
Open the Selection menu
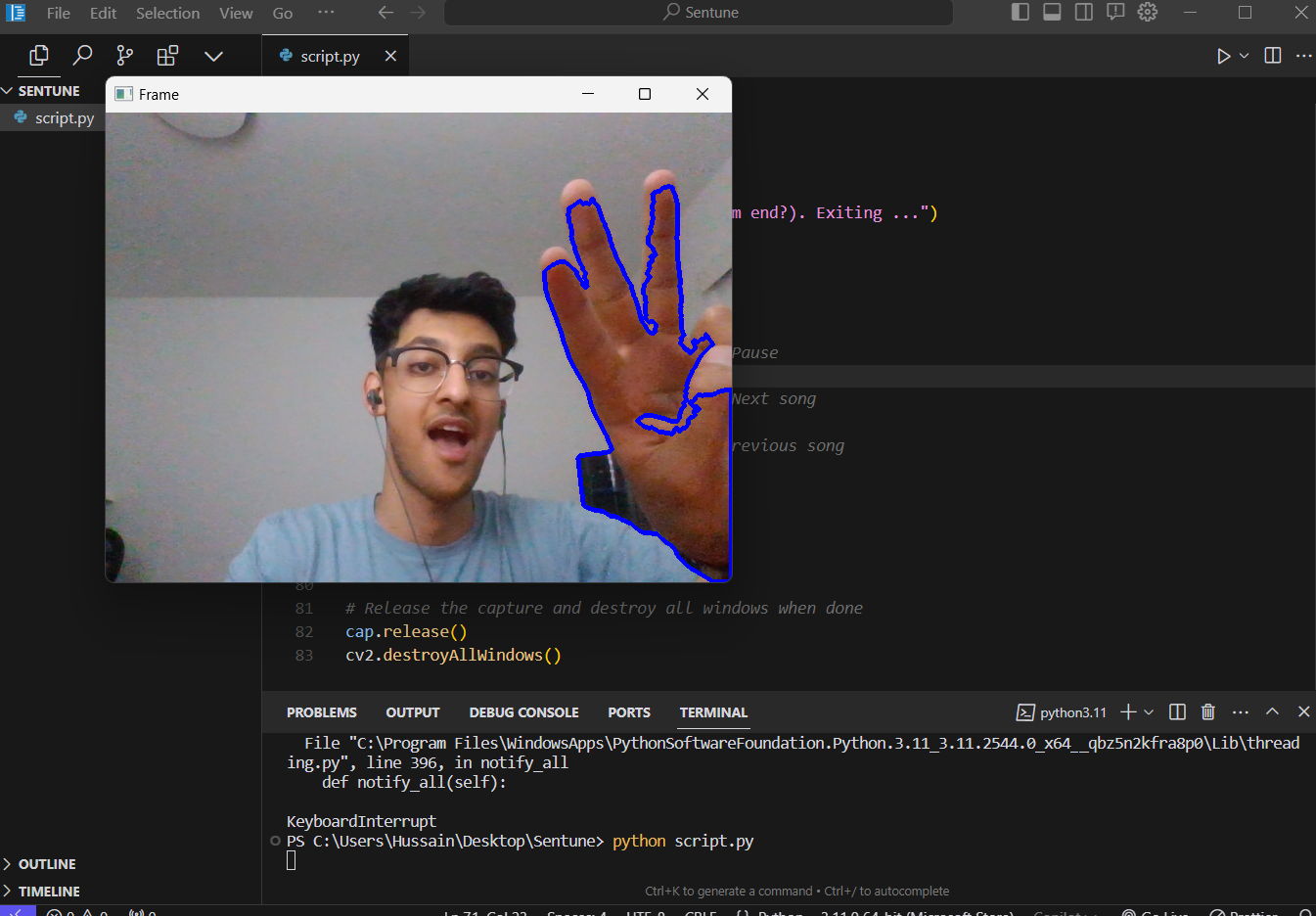tap(167, 13)
